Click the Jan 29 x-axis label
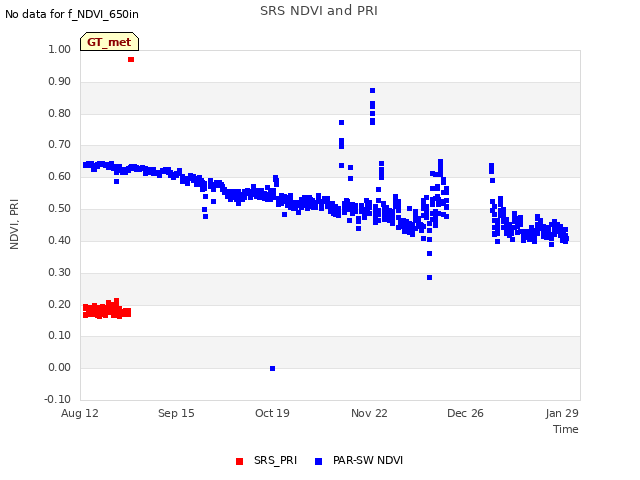 (562, 413)
